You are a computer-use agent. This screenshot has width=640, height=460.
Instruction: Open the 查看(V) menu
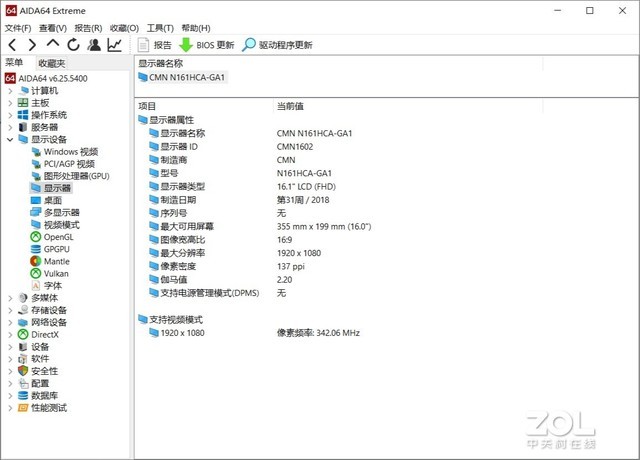pos(53,28)
